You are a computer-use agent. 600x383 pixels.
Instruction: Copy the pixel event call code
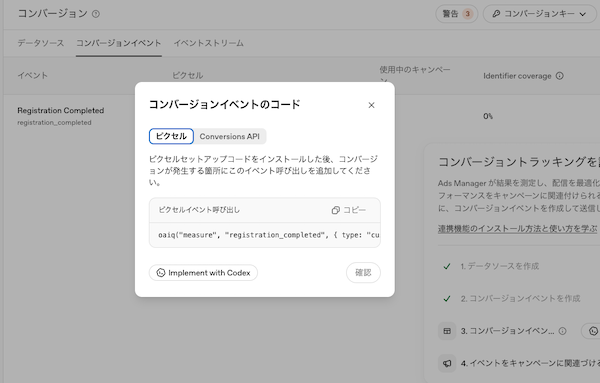click(349, 210)
